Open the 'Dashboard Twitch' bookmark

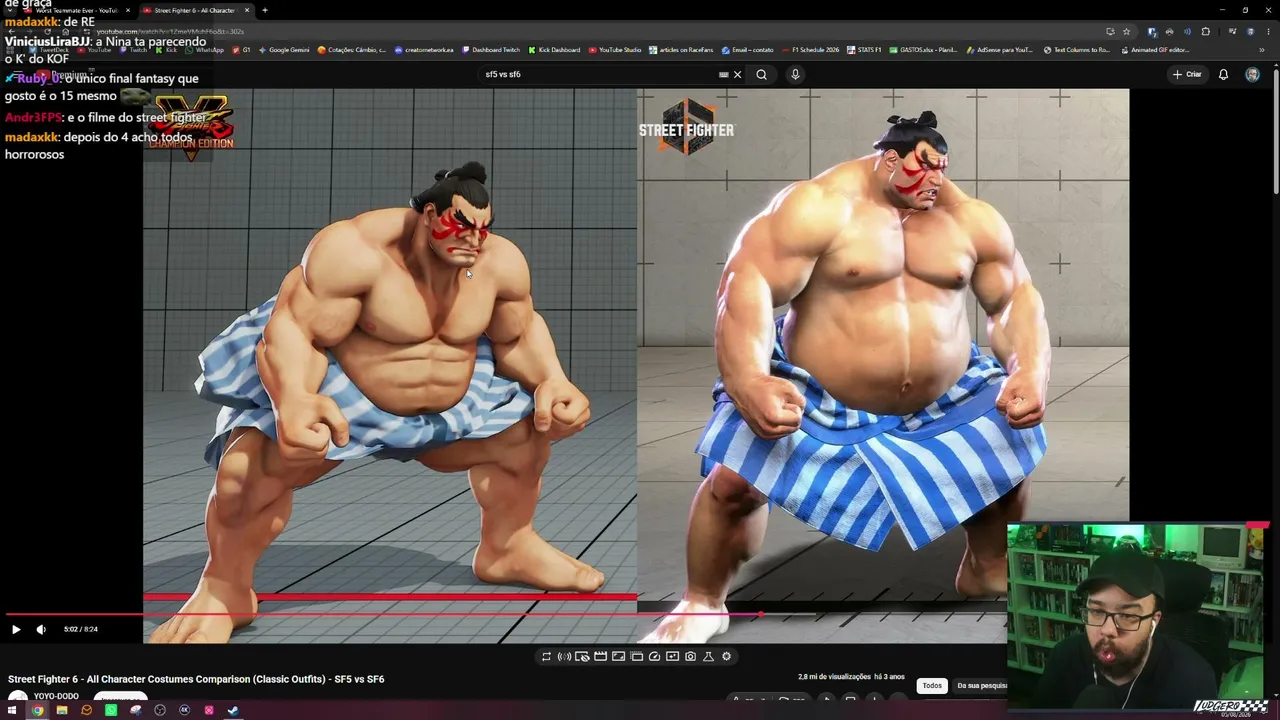tap(490, 49)
